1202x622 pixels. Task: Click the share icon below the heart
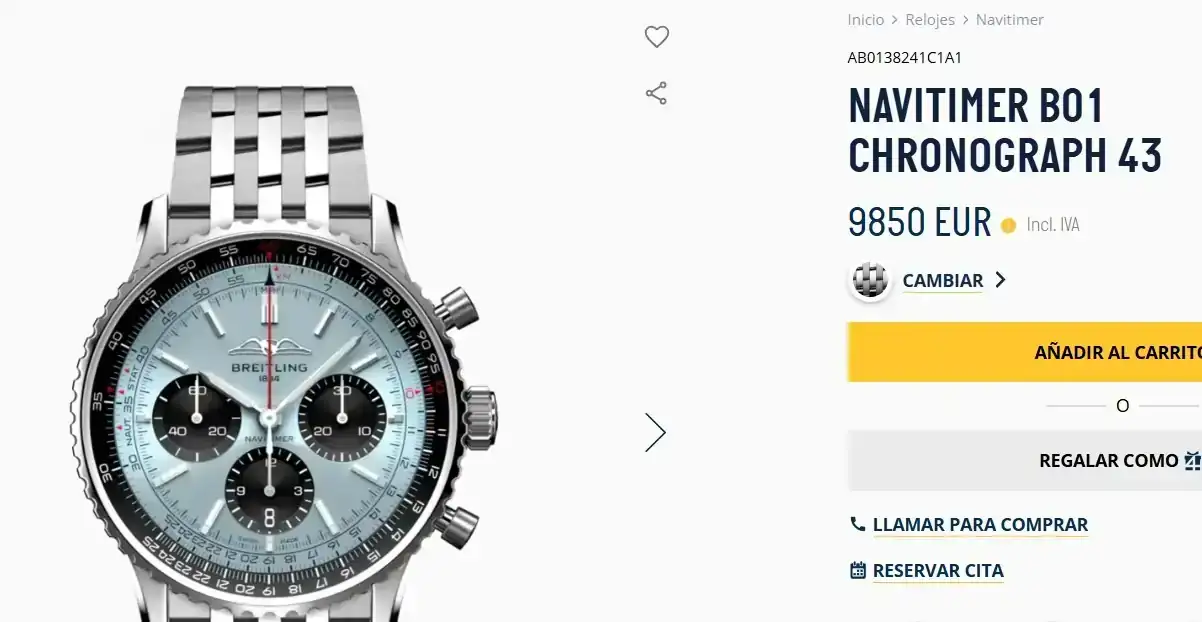(656, 94)
